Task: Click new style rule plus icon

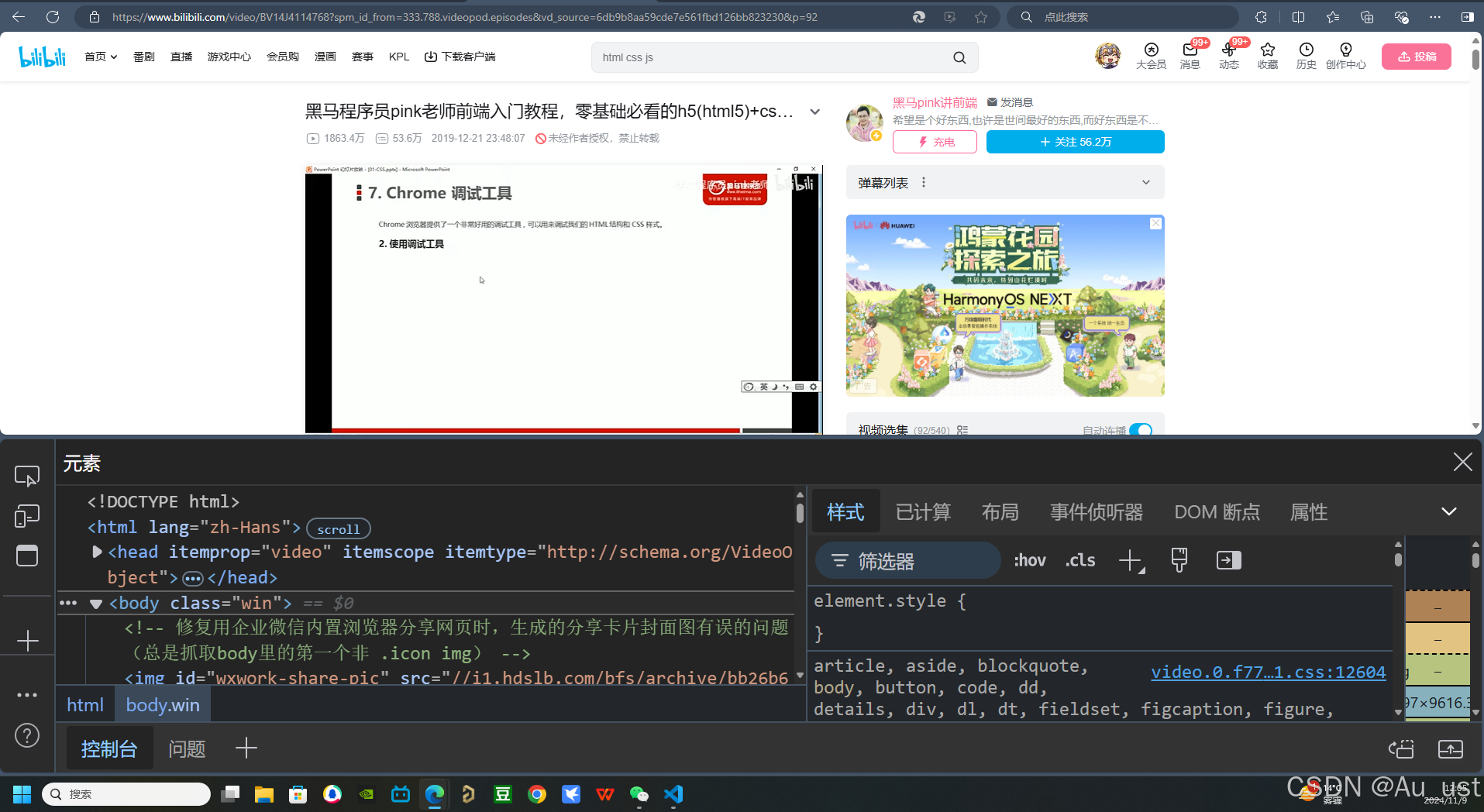Action: (1131, 560)
